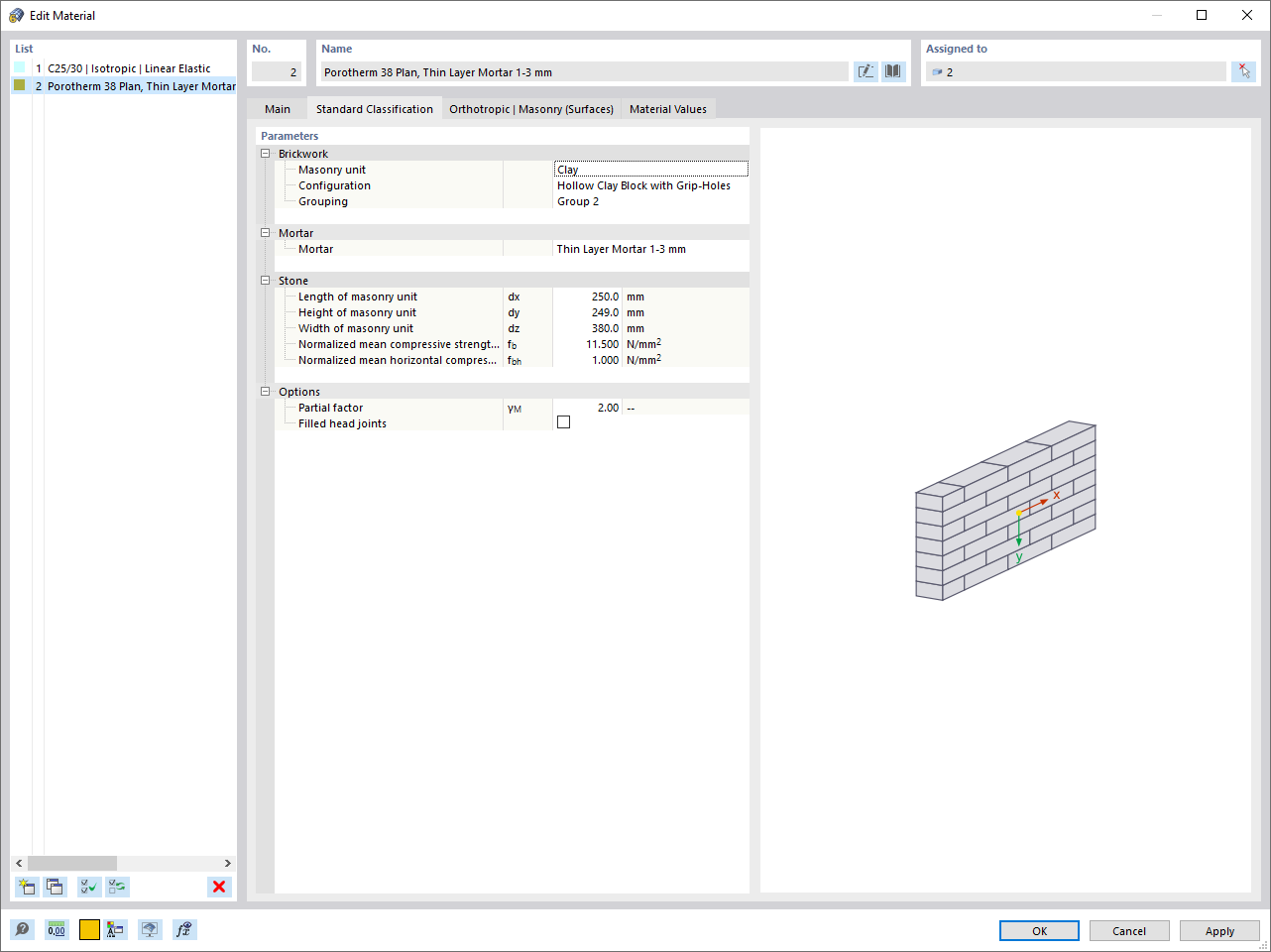Open the decimal places settings icon
Viewport: 1271px width, 952px height.
click(x=57, y=929)
